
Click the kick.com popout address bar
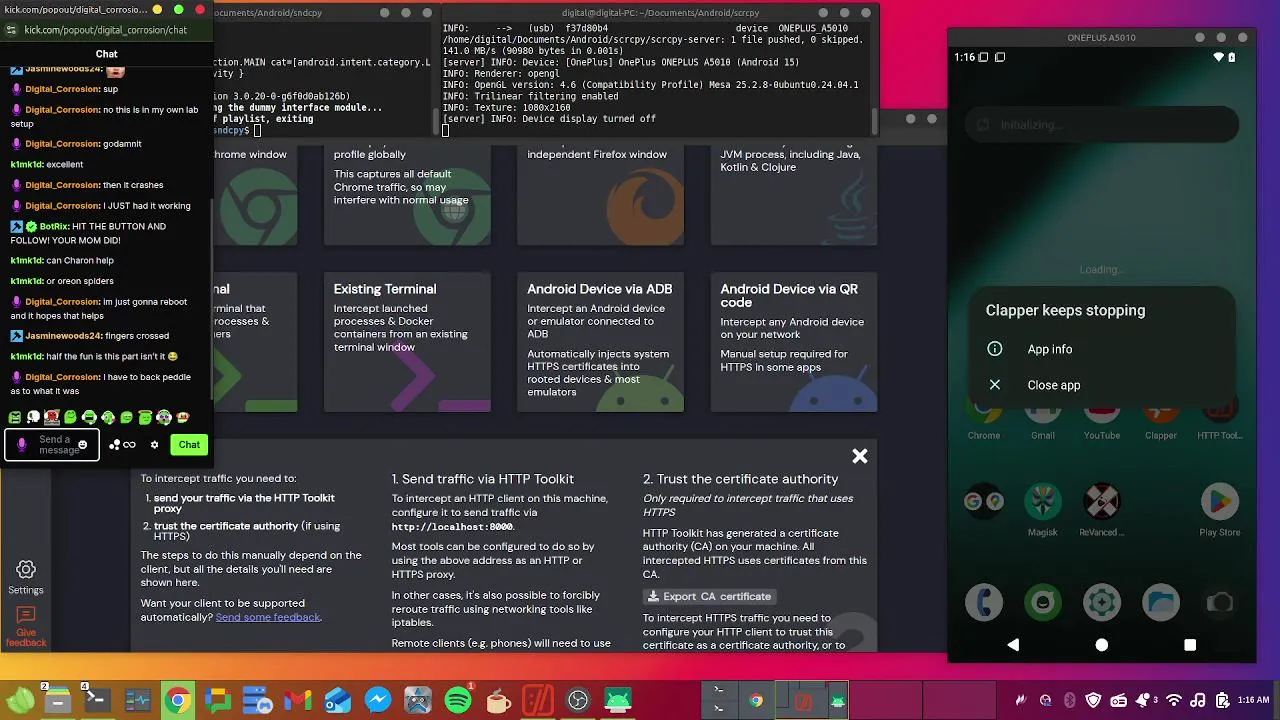coord(105,30)
